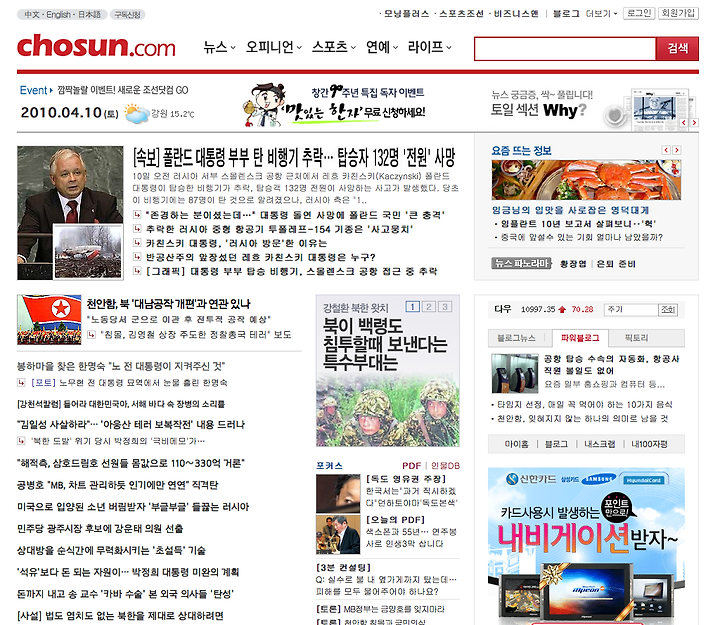Open the 내100자평 link
The height and width of the screenshot is (625, 720).
pos(649,444)
